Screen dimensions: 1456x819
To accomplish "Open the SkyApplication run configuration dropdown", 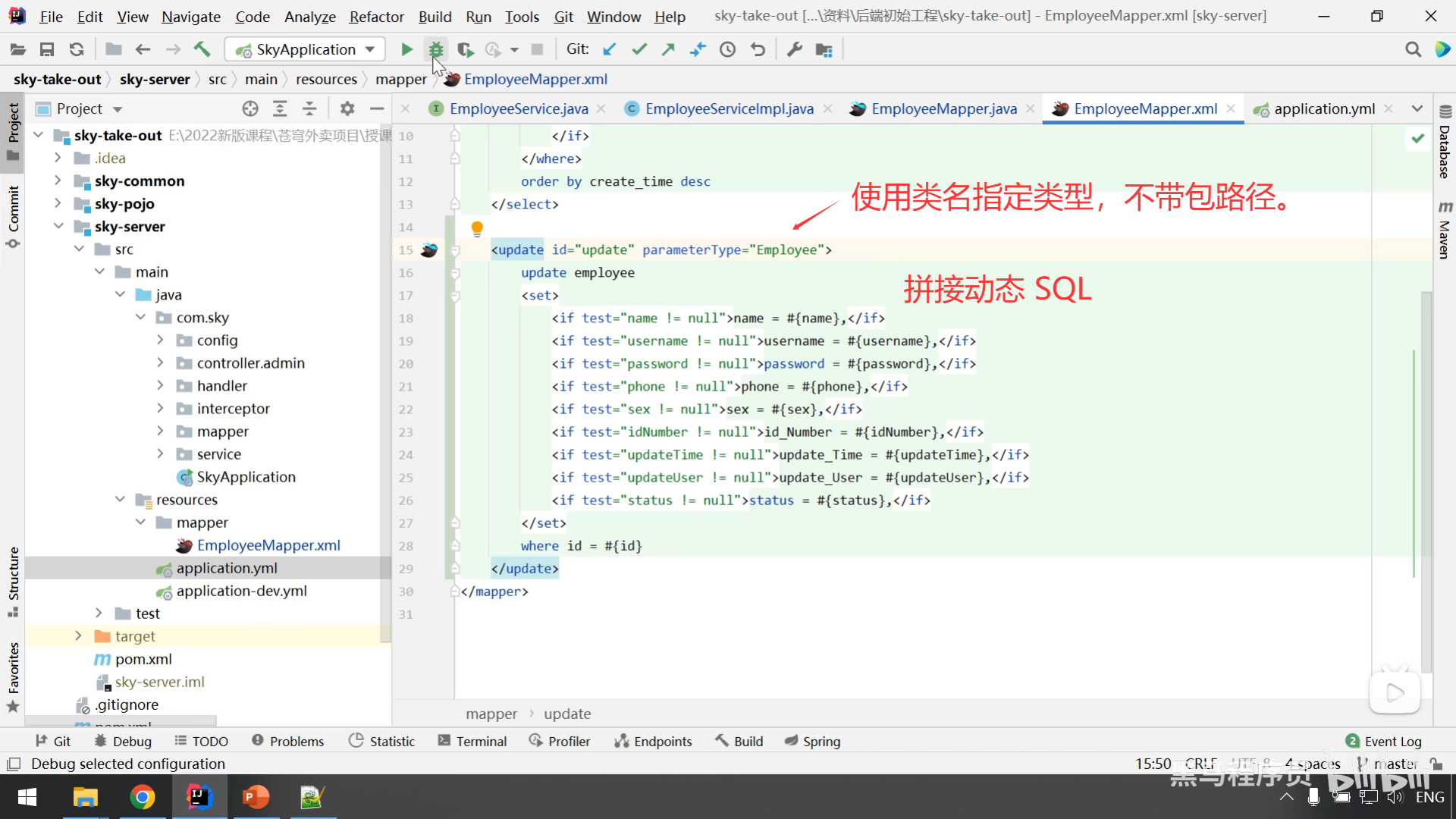I will pos(306,49).
